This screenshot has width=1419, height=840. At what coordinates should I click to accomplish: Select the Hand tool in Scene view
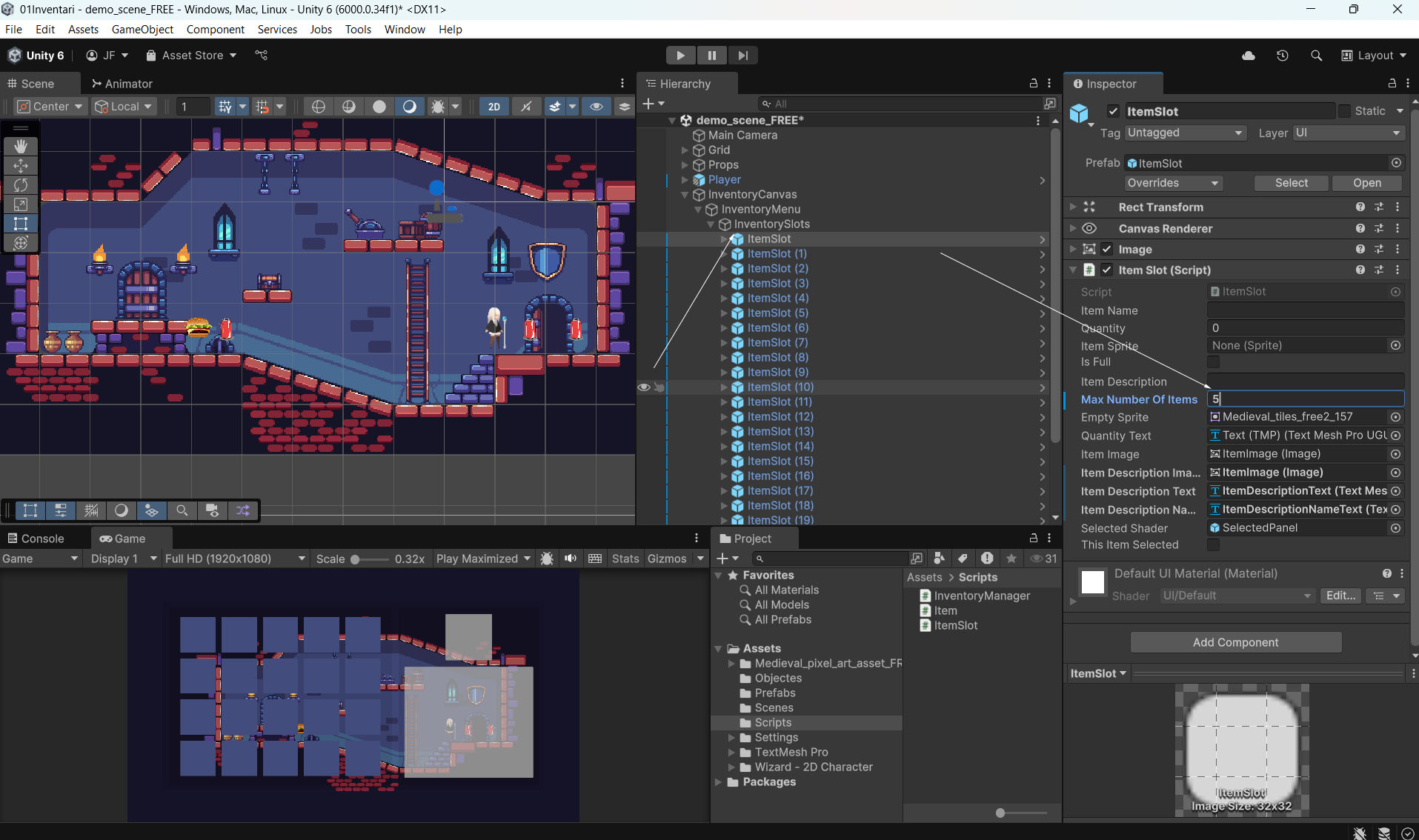click(x=21, y=147)
